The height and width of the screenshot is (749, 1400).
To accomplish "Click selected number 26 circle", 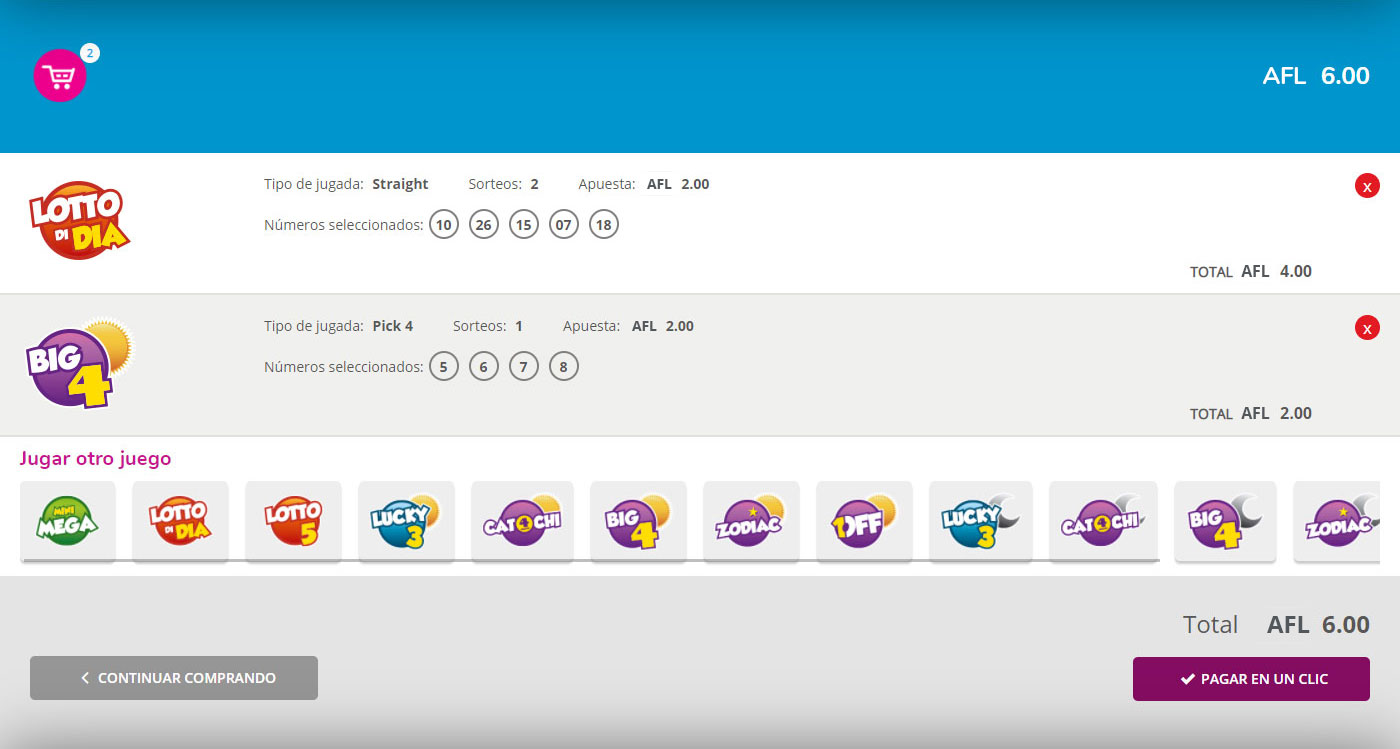I will click(484, 225).
